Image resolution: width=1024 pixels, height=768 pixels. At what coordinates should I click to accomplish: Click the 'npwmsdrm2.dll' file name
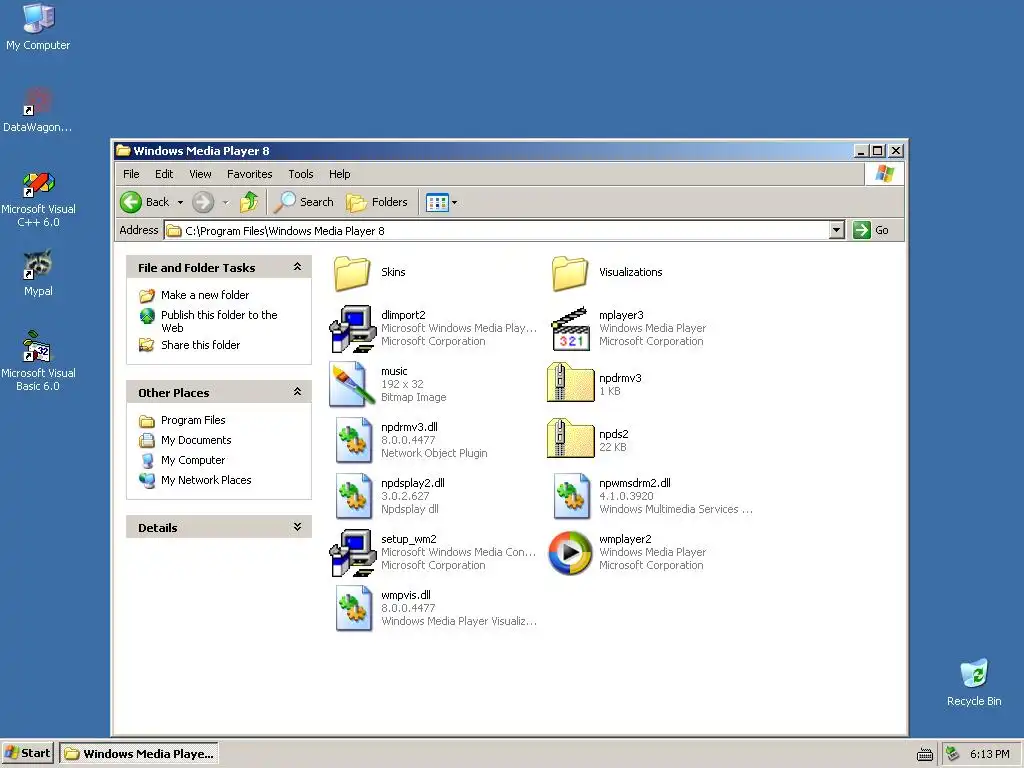pyautogui.click(x=635, y=483)
